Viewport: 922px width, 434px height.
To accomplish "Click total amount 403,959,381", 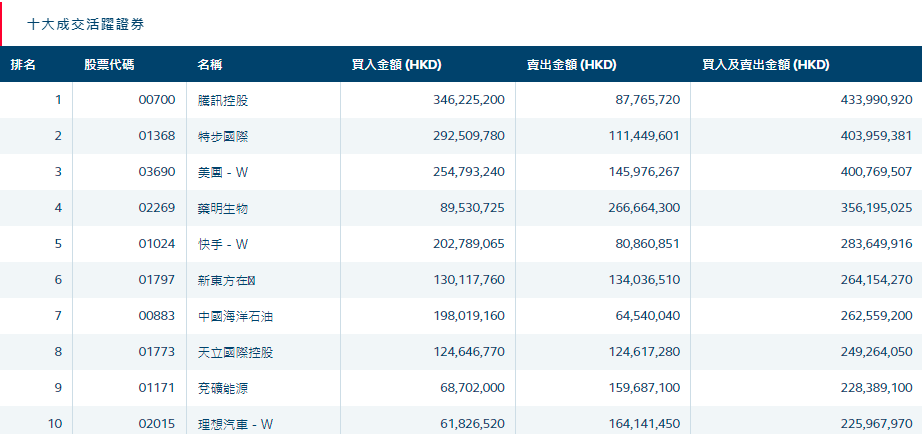I will pos(877,136).
